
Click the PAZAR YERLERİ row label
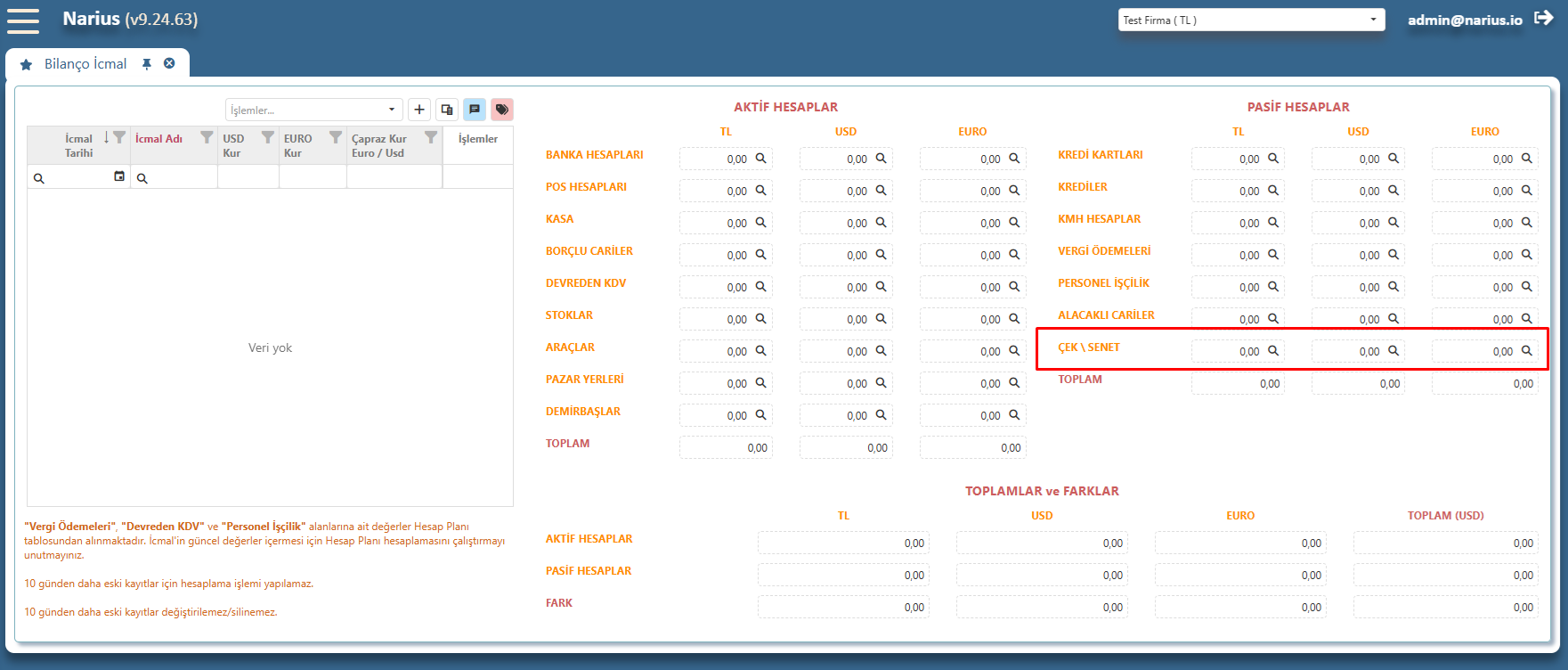[585, 380]
